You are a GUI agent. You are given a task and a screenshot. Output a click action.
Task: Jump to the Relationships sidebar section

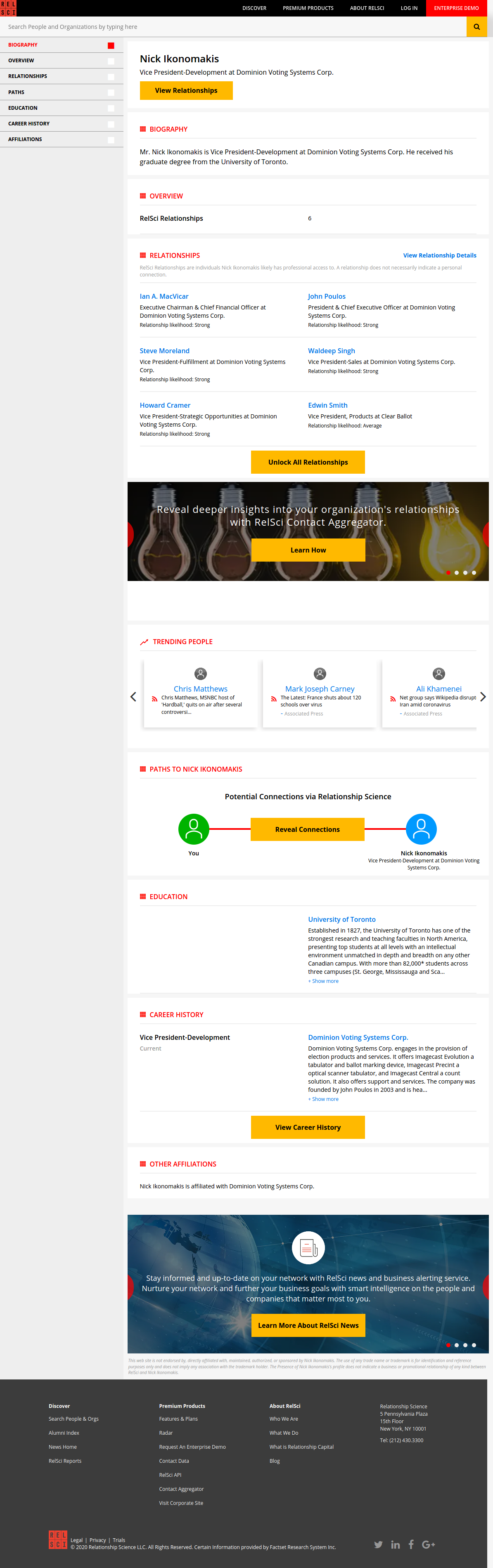[x=62, y=77]
